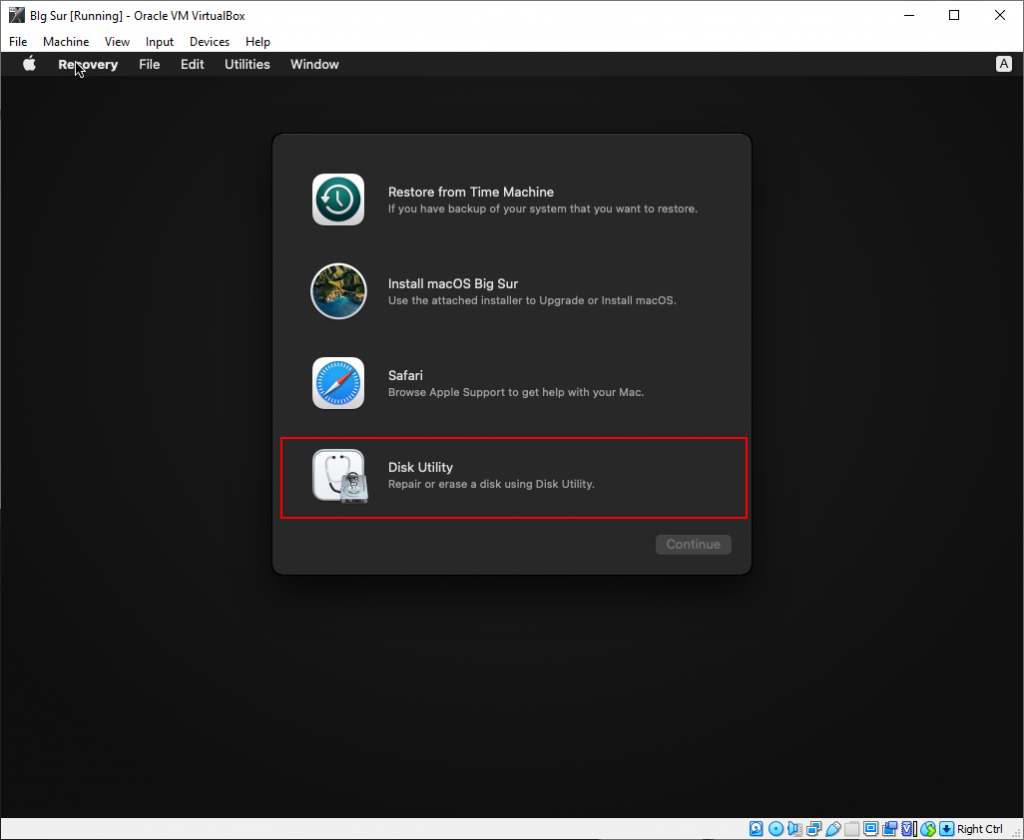This screenshot has height=840, width=1024.
Task: Click the network adapters status icon
Action: (x=813, y=828)
